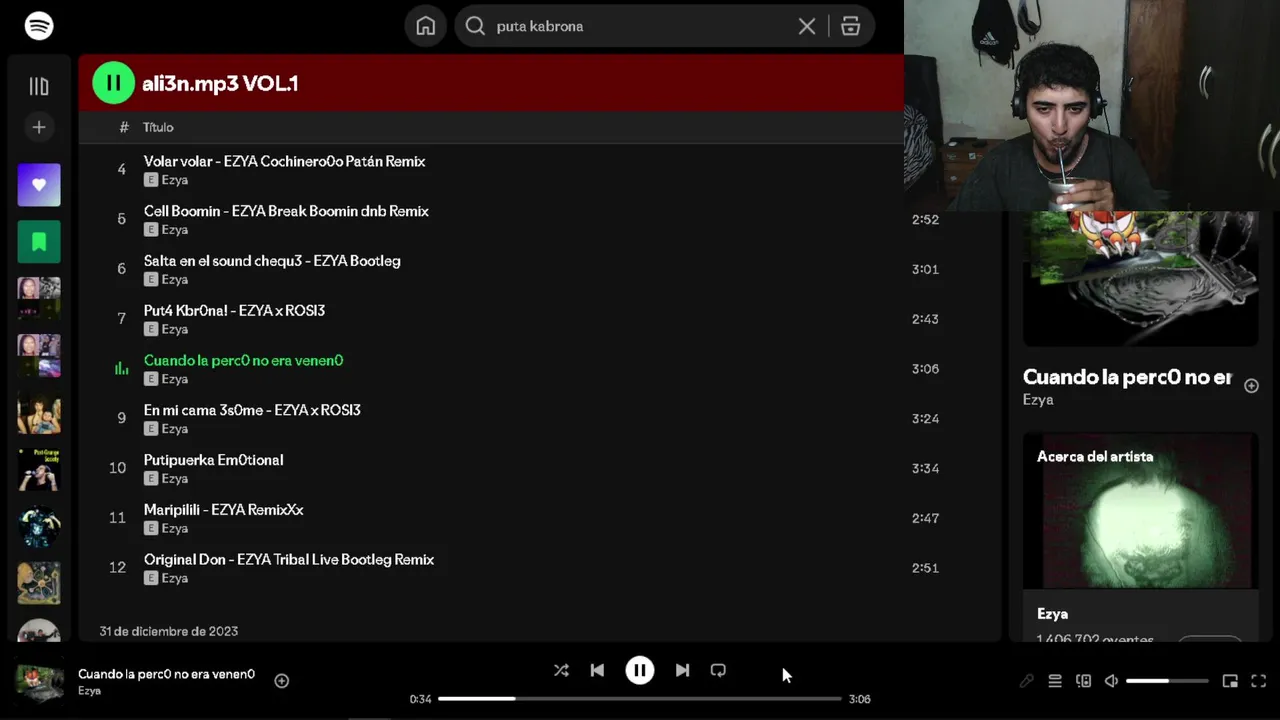The height and width of the screenshot is (720, 1280).
Task: Open the 'ali3n.mp3 VOL.1' album title
Action: click(x=220, y=83)
